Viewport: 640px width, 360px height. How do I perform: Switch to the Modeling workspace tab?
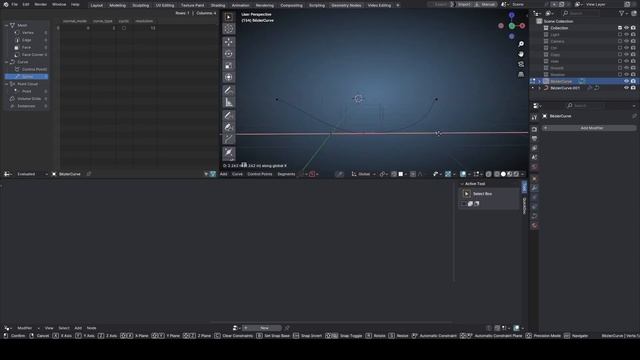click(x=118, y=5)
